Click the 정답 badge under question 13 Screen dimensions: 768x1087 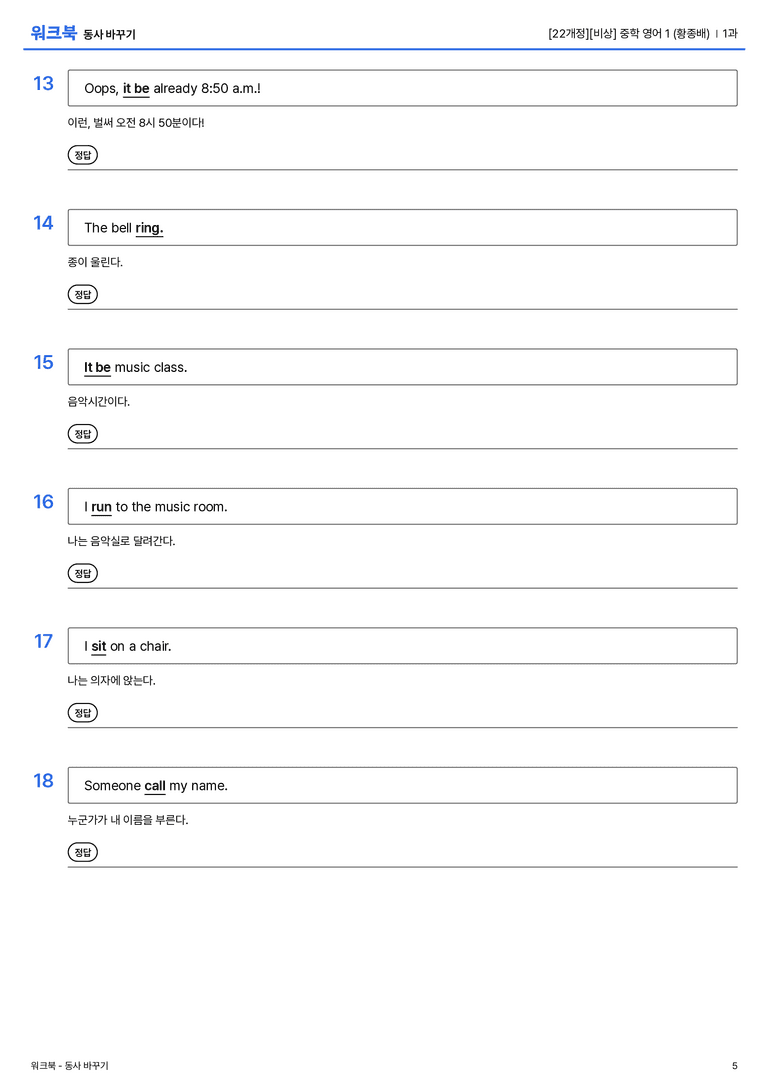pos(82,155)
